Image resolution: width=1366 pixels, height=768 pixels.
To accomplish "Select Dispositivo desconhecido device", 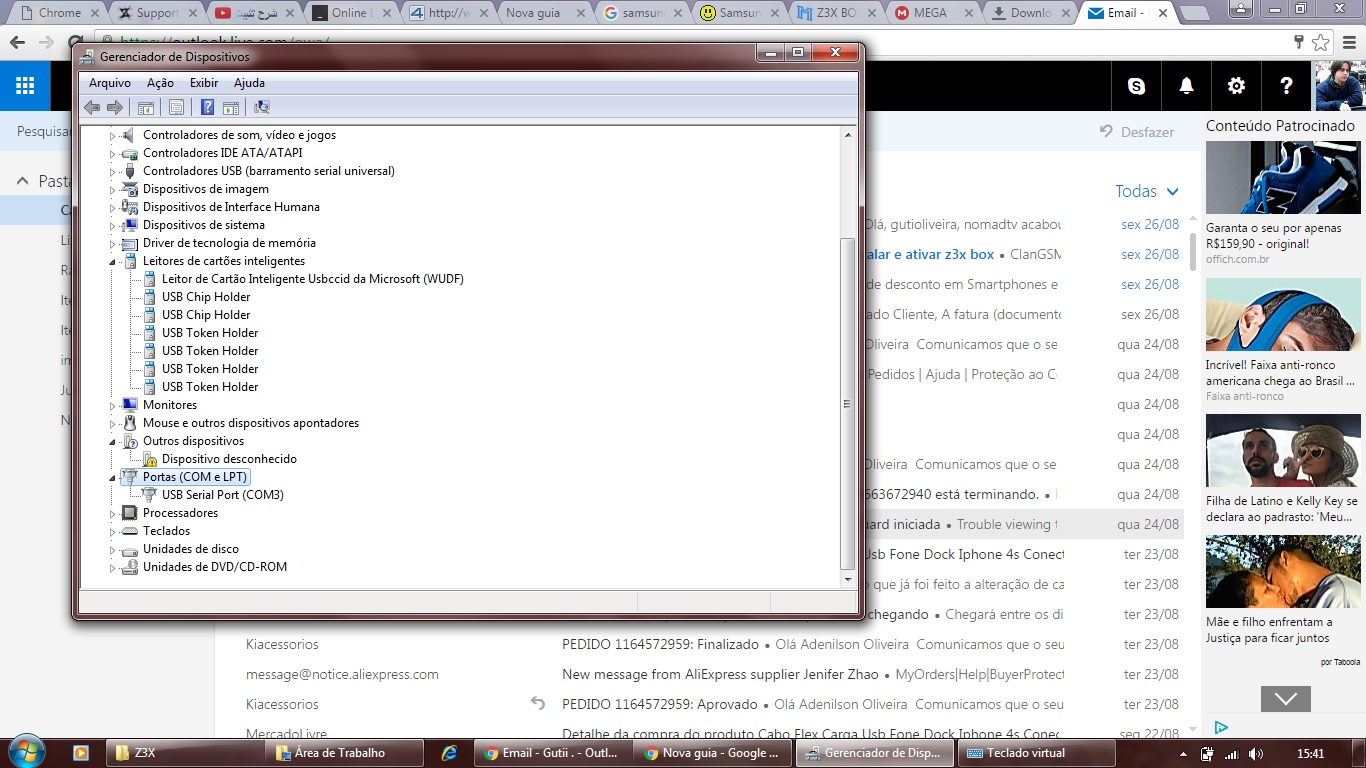I will [x=229, y=459].
